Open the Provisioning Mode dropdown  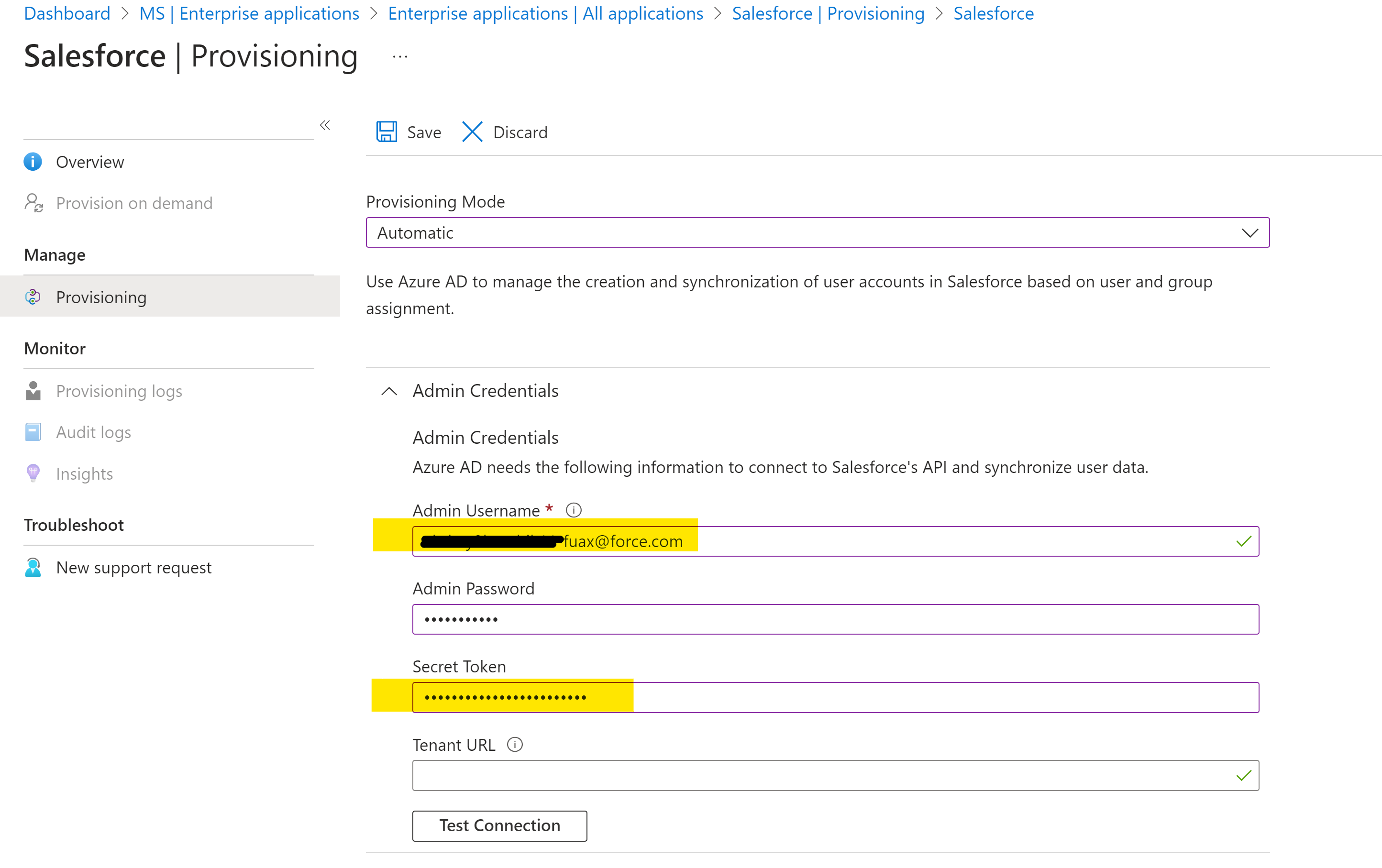[x=818, y=232]
